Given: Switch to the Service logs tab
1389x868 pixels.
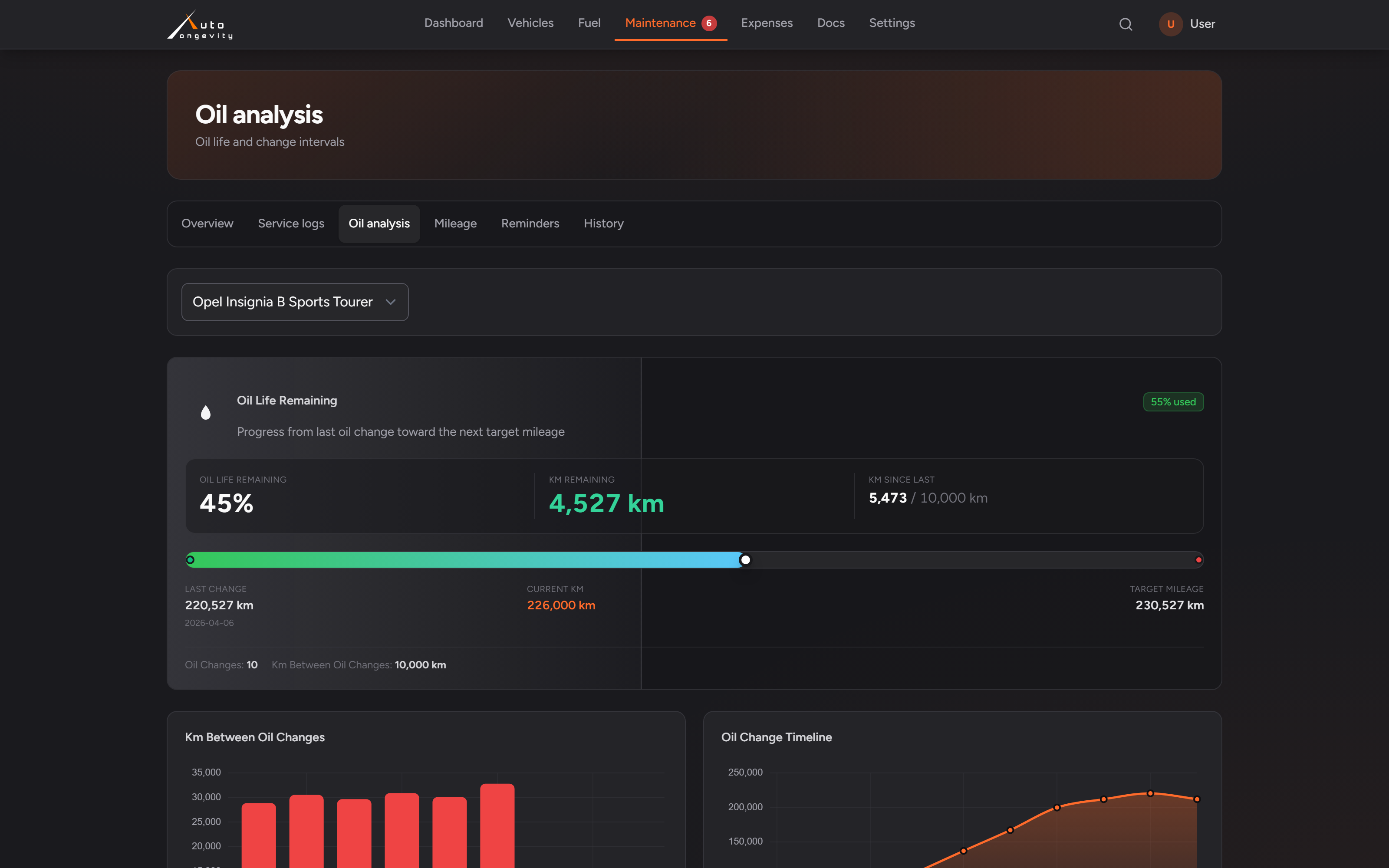Looking at the screenshot, I should (291, 224).
